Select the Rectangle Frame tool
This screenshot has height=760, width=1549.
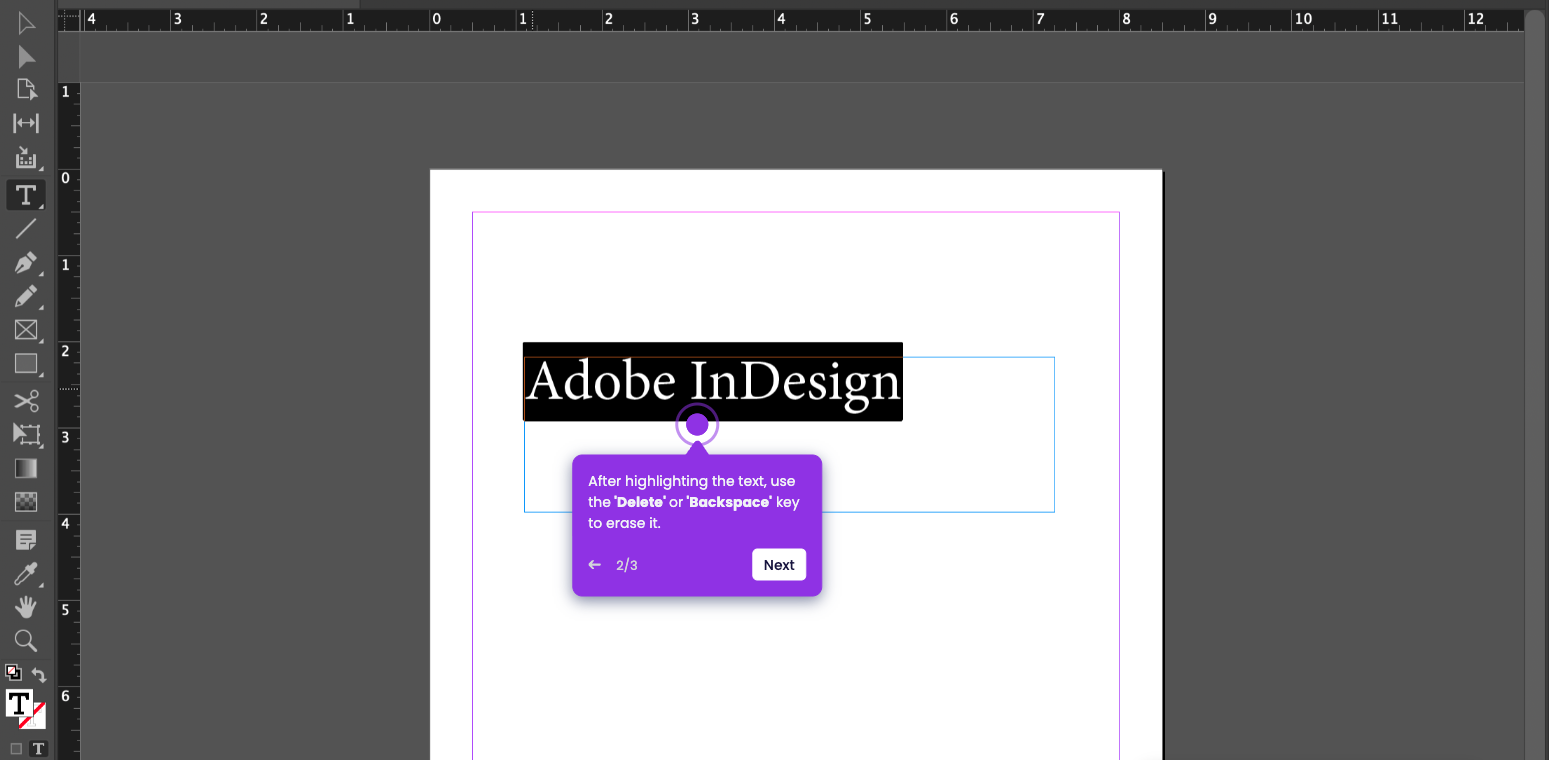pos(26,330)
